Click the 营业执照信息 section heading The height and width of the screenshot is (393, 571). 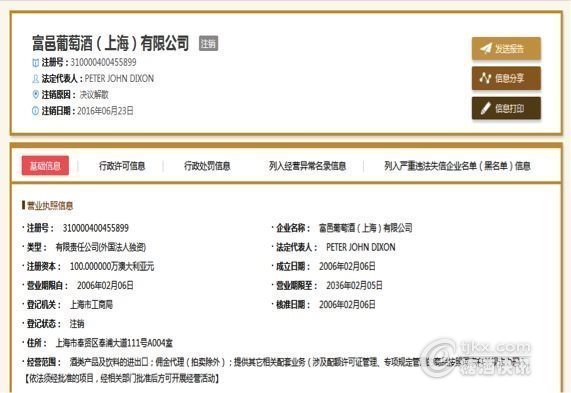50,205
